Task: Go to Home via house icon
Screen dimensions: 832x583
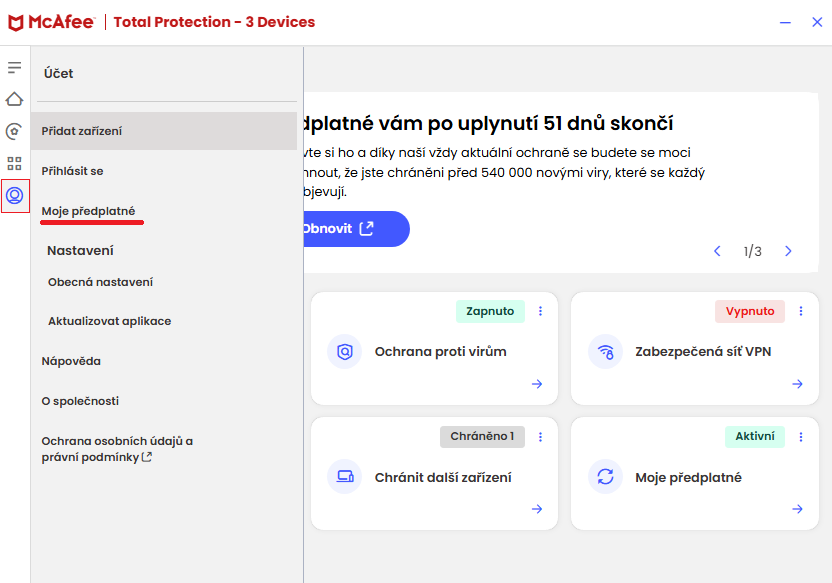Action: click(x=14, y=99)
